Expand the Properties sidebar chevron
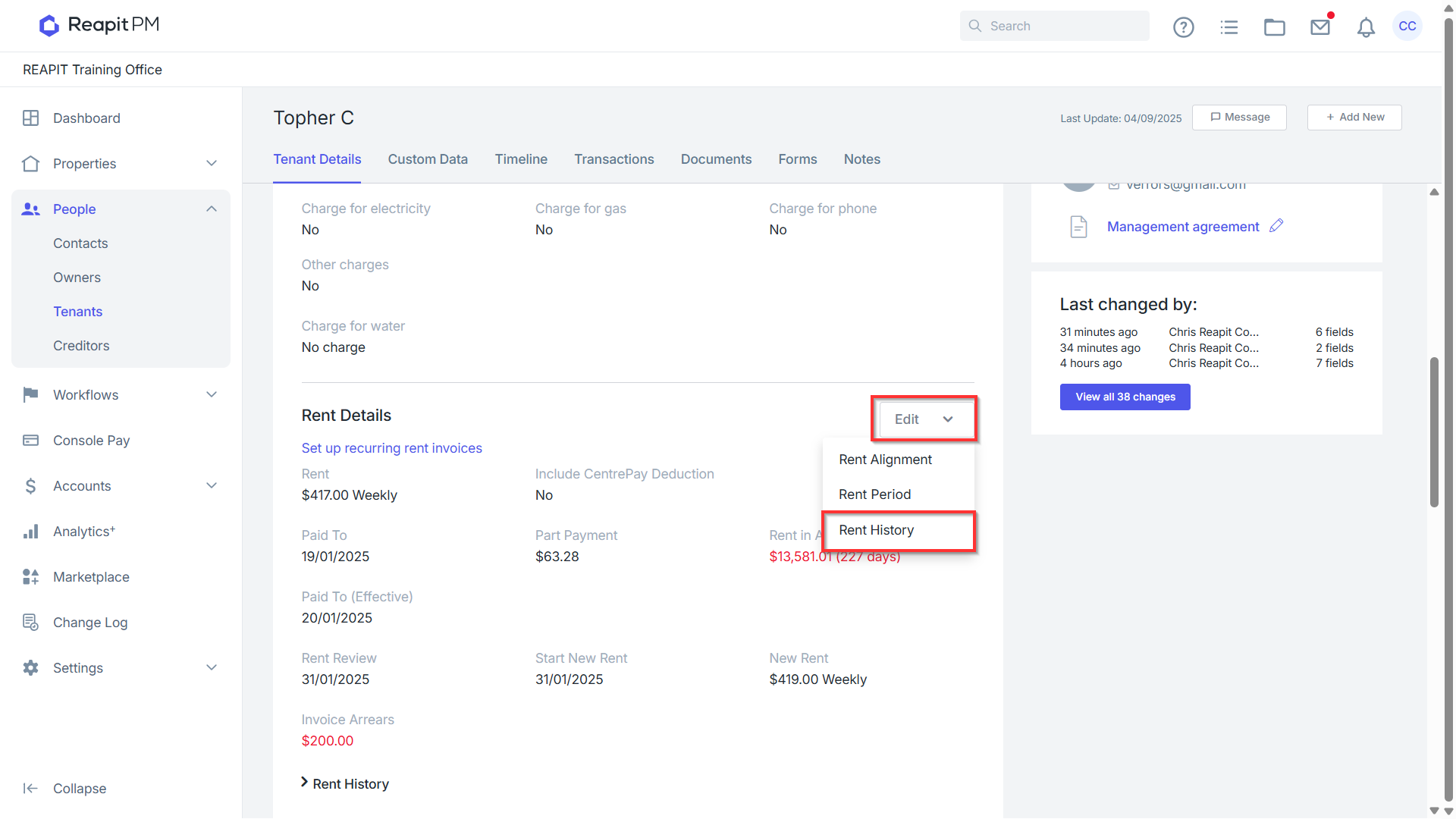The width and height of the screenshot is (1456, 819). (212, 164)
